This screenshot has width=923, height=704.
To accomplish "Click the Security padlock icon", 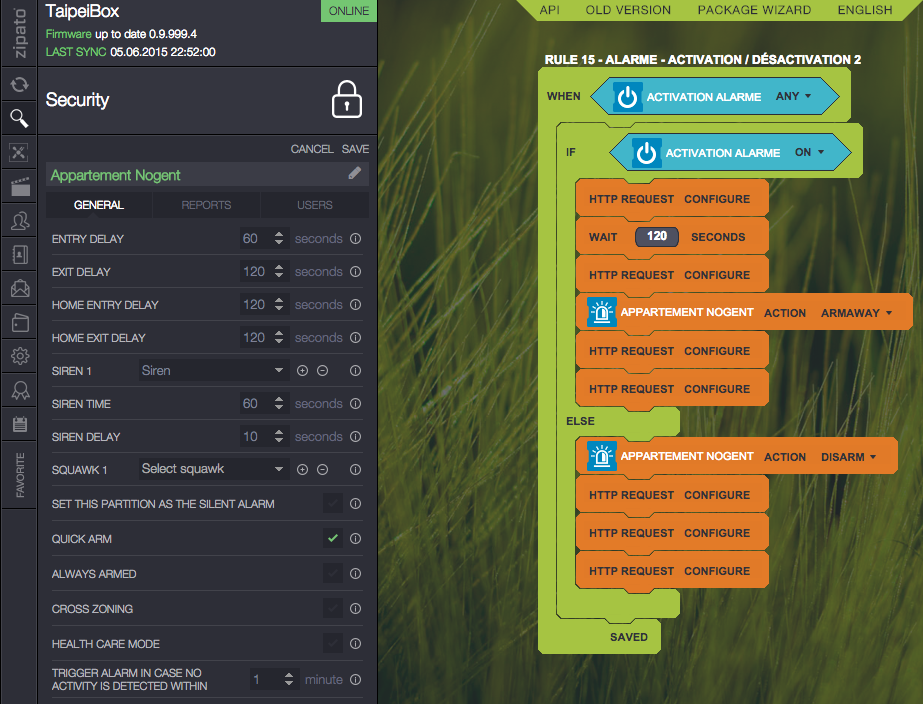I will [x=346, y=100].
